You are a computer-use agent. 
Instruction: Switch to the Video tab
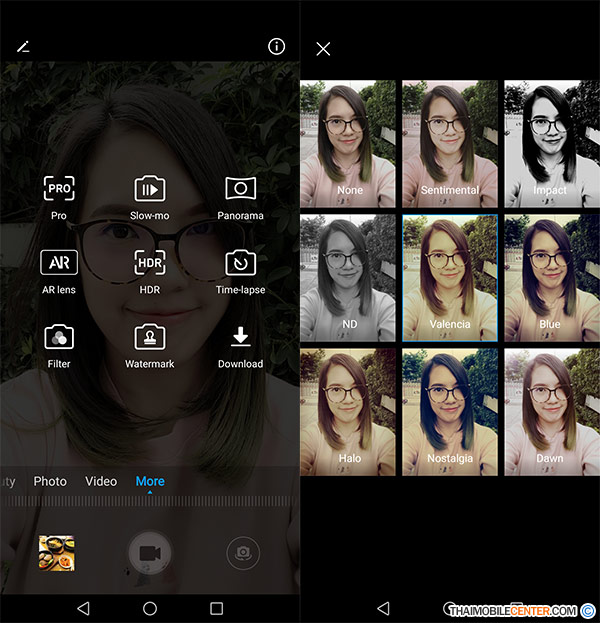pyautogui.click(x=101, y=481)
